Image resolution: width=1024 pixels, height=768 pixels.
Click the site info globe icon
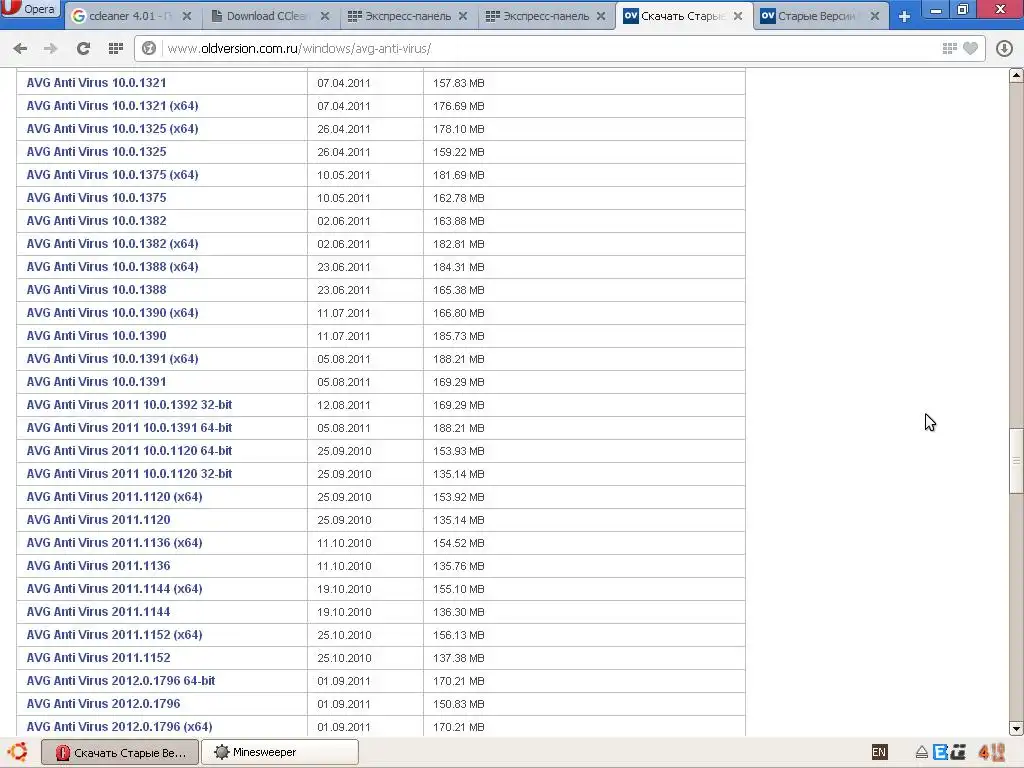pos(149,48)
